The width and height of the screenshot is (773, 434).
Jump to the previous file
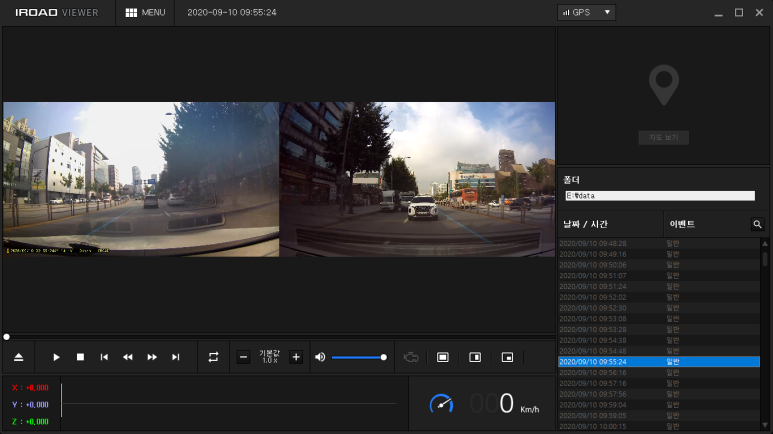click(104, 357)
